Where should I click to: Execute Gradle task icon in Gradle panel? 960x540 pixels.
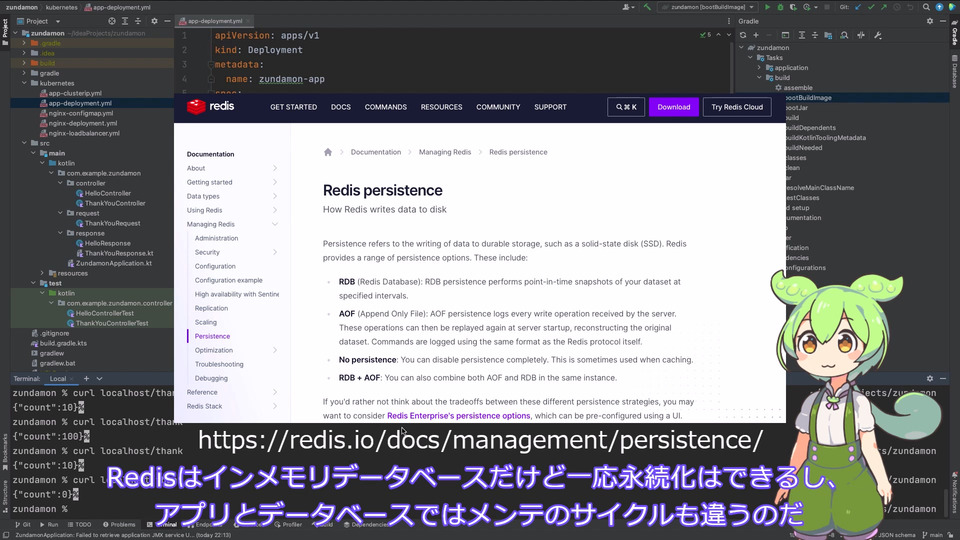click(786, 36)
